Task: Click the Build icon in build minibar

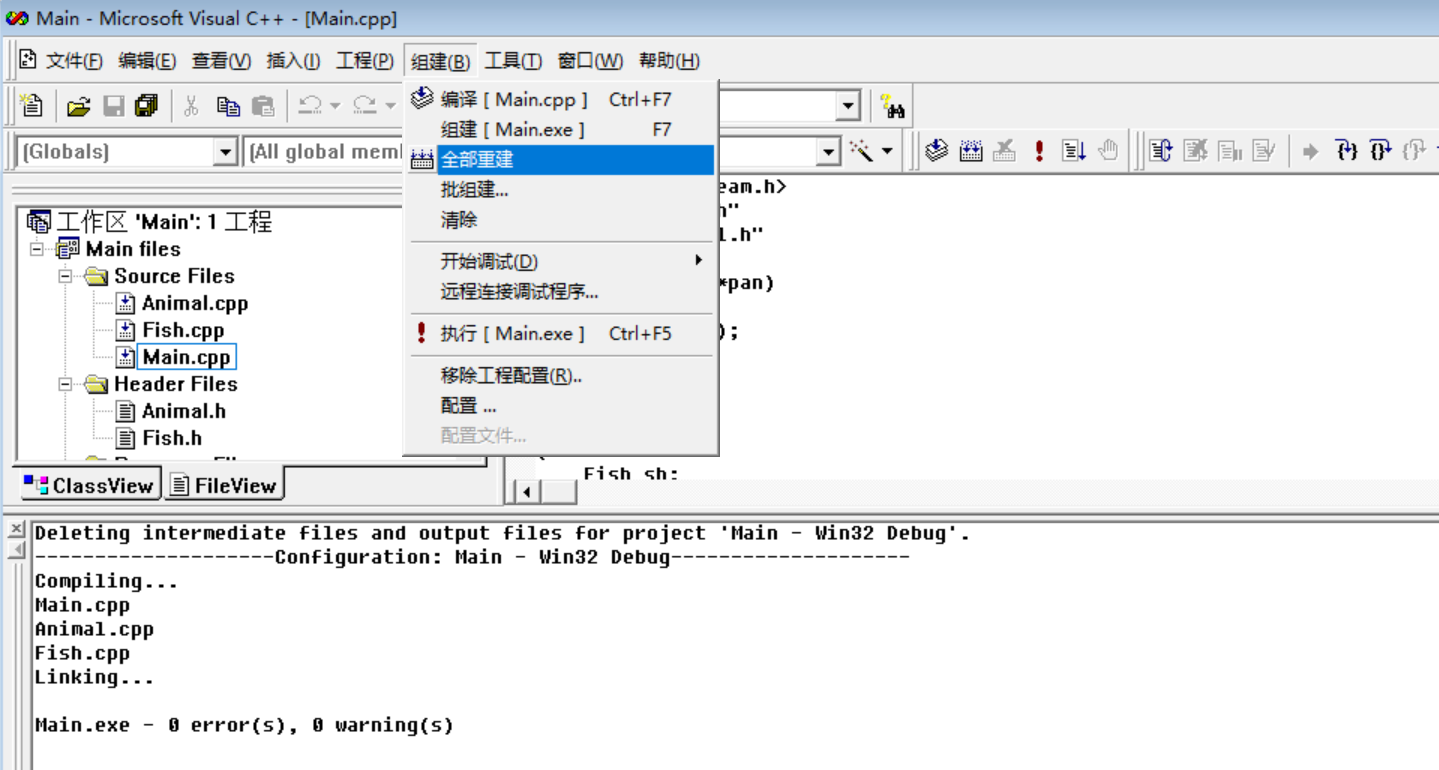Action: click(x=971, y=151)
